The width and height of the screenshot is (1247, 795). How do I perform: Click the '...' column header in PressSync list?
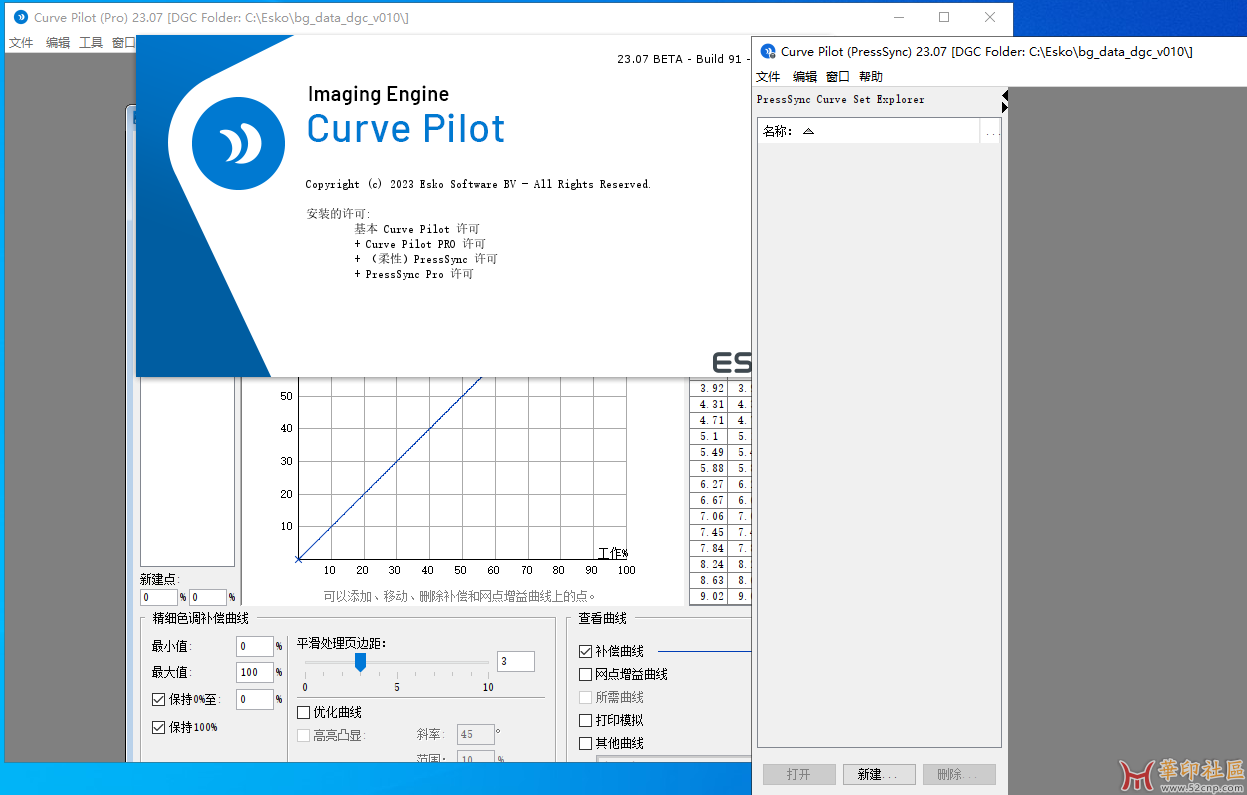click(990, 131)
